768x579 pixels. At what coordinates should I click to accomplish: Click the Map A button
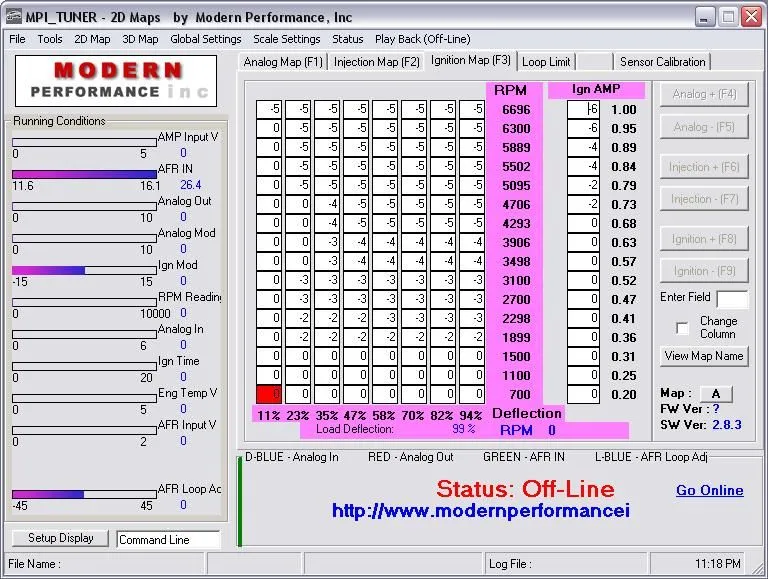(716, 394)
